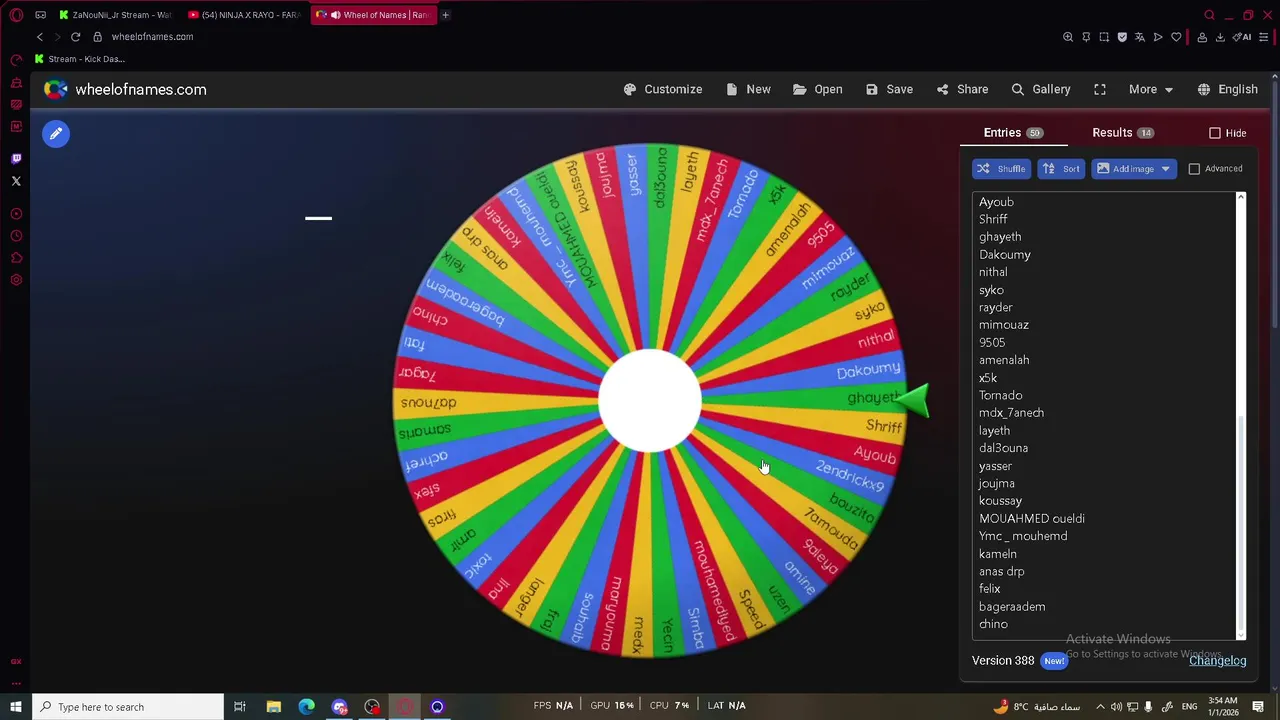Click the 'Tornado' entry in the list
Screen dimensions: 1280x720
pyautogui.click(x=1000, y=395)
